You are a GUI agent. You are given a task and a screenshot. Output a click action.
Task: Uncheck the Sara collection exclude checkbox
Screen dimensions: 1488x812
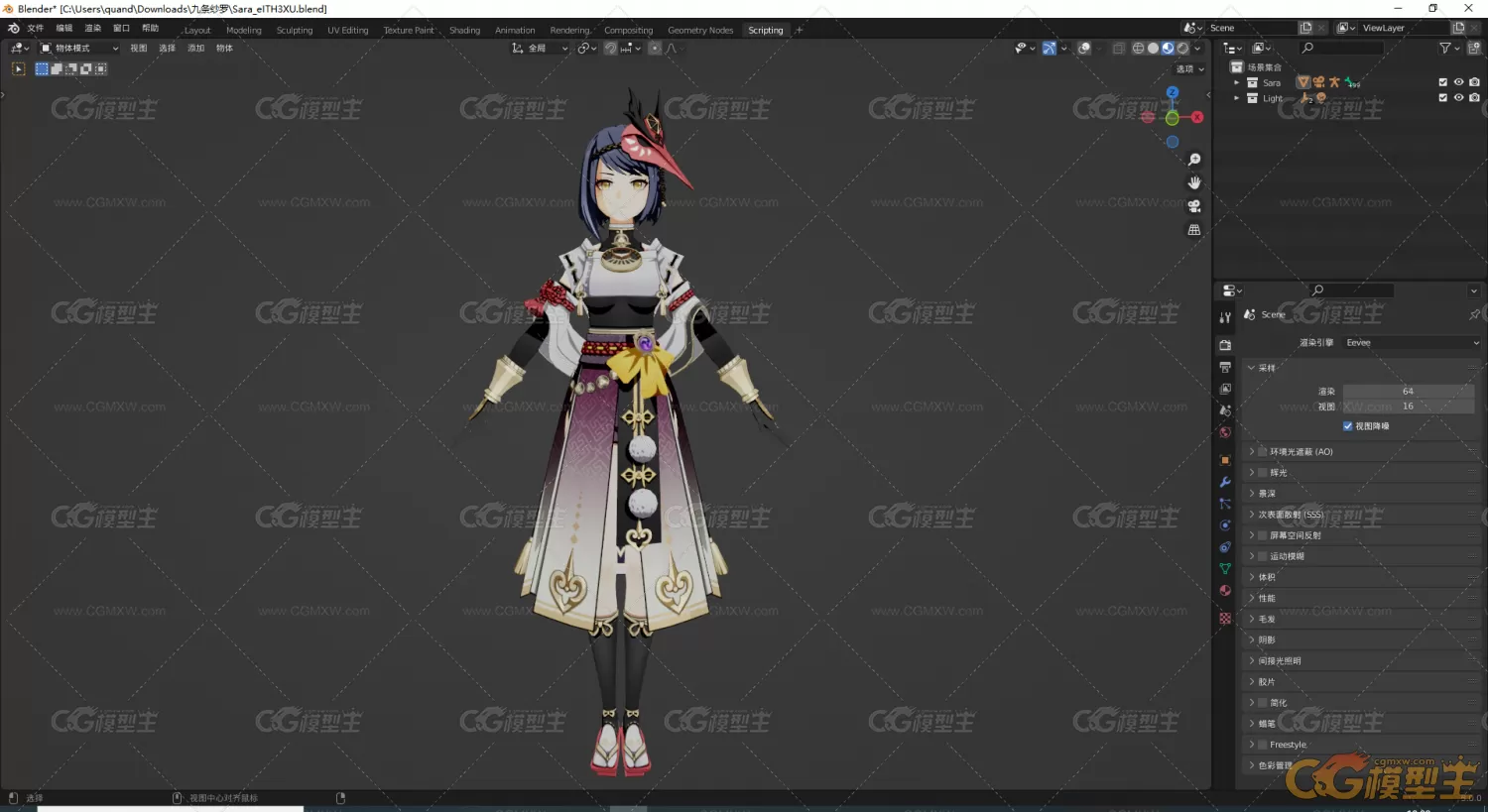pyautogui.click(x=1442, y=82)
